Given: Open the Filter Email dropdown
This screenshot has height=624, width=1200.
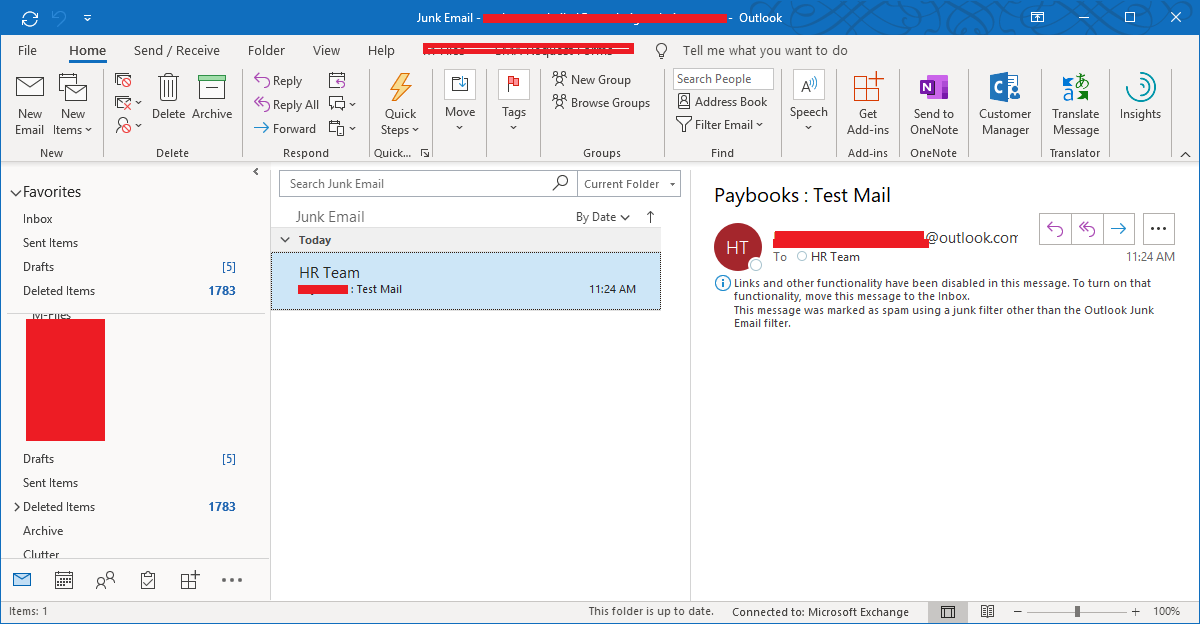Looking at the screenshot, I should (x=720, y=125).
